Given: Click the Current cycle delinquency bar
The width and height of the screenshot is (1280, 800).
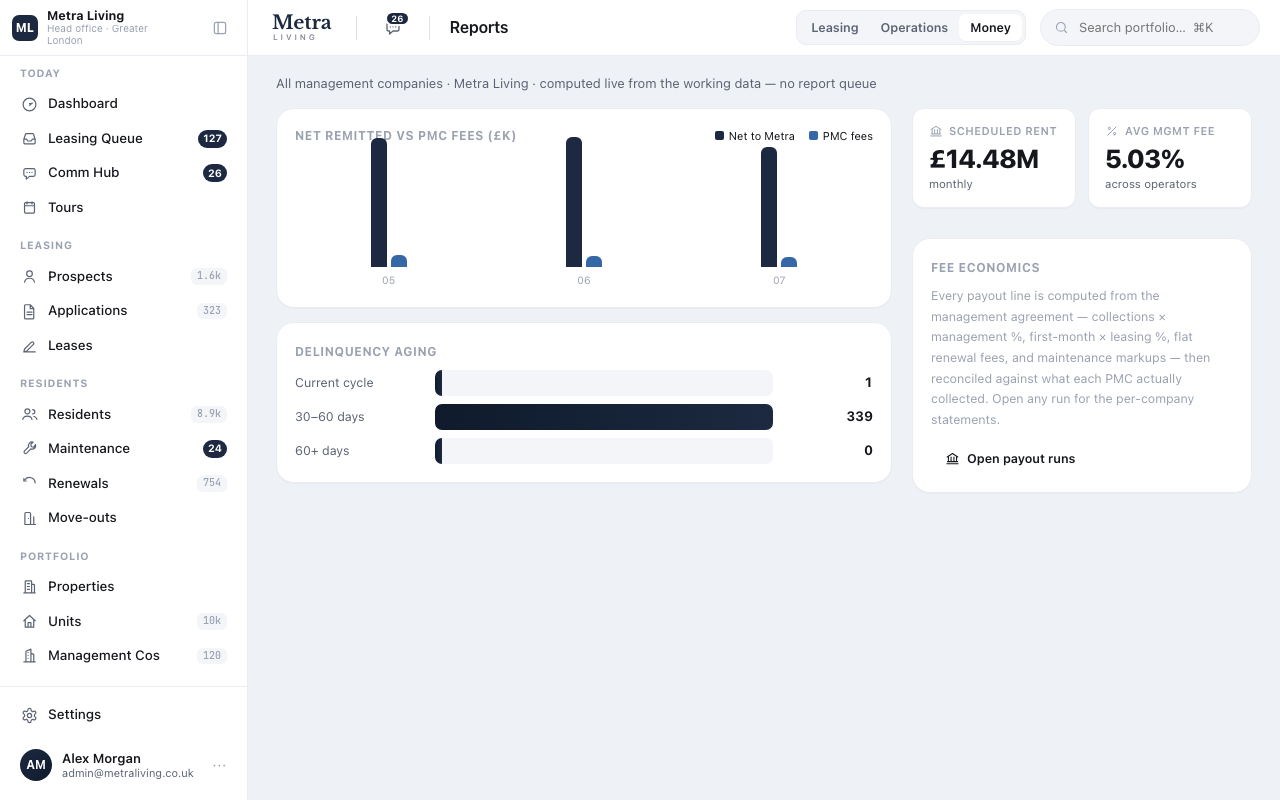Looking at the screenshot, I should [x=604, y=383].
